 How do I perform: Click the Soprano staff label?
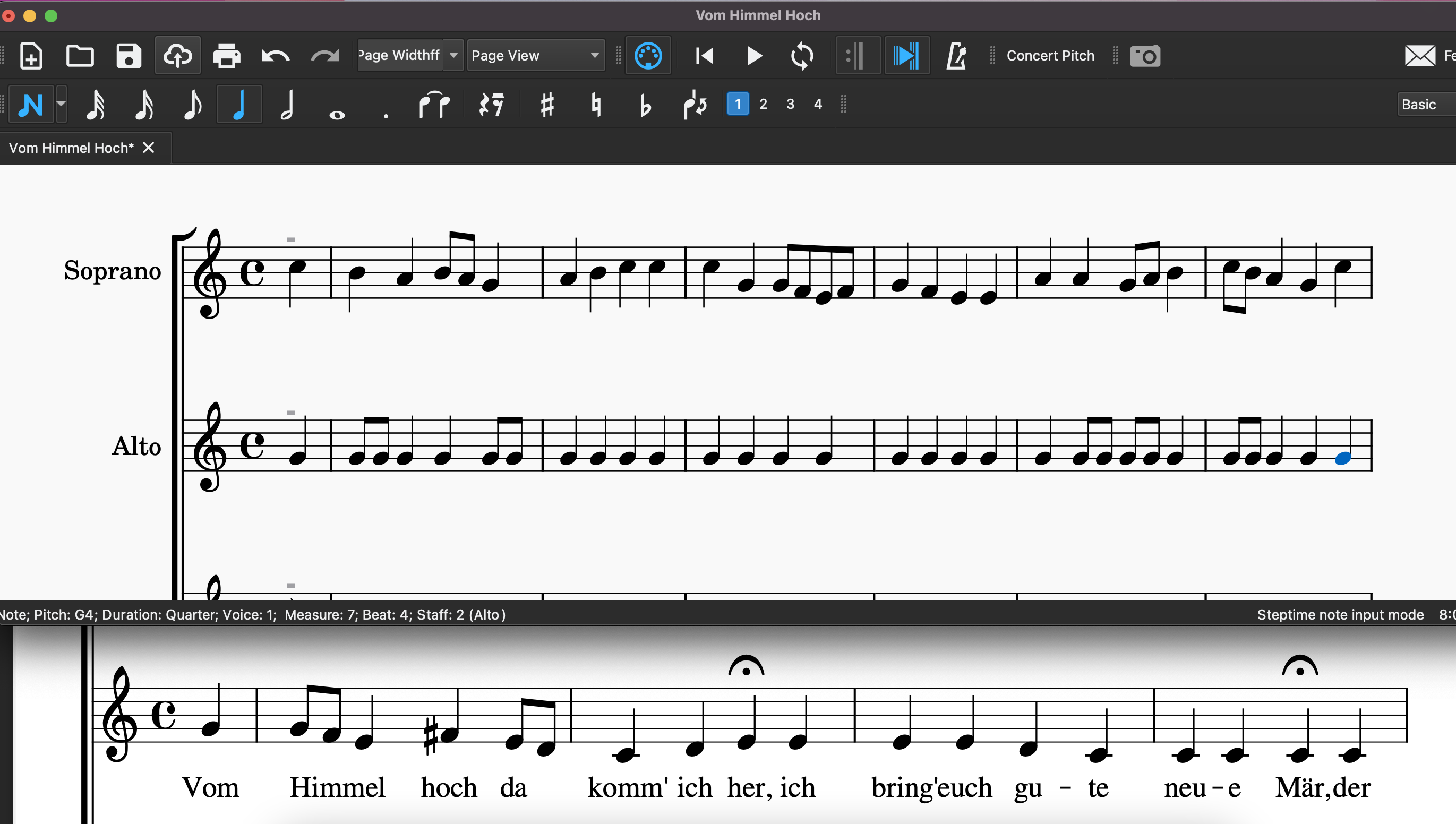[112, 271]
